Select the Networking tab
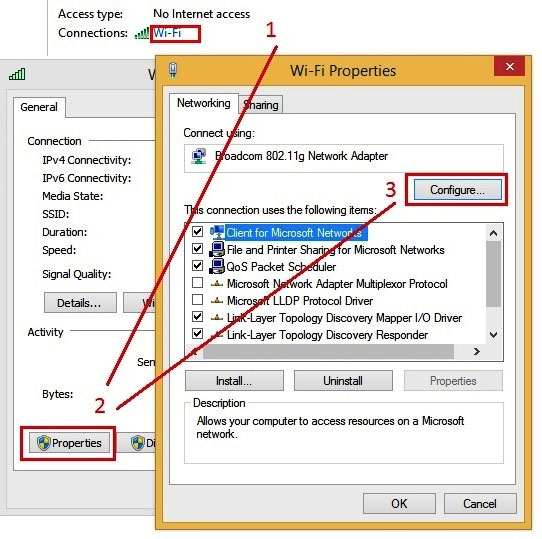The width and height of the screenshot is (542, 539). tap(204, 103)
